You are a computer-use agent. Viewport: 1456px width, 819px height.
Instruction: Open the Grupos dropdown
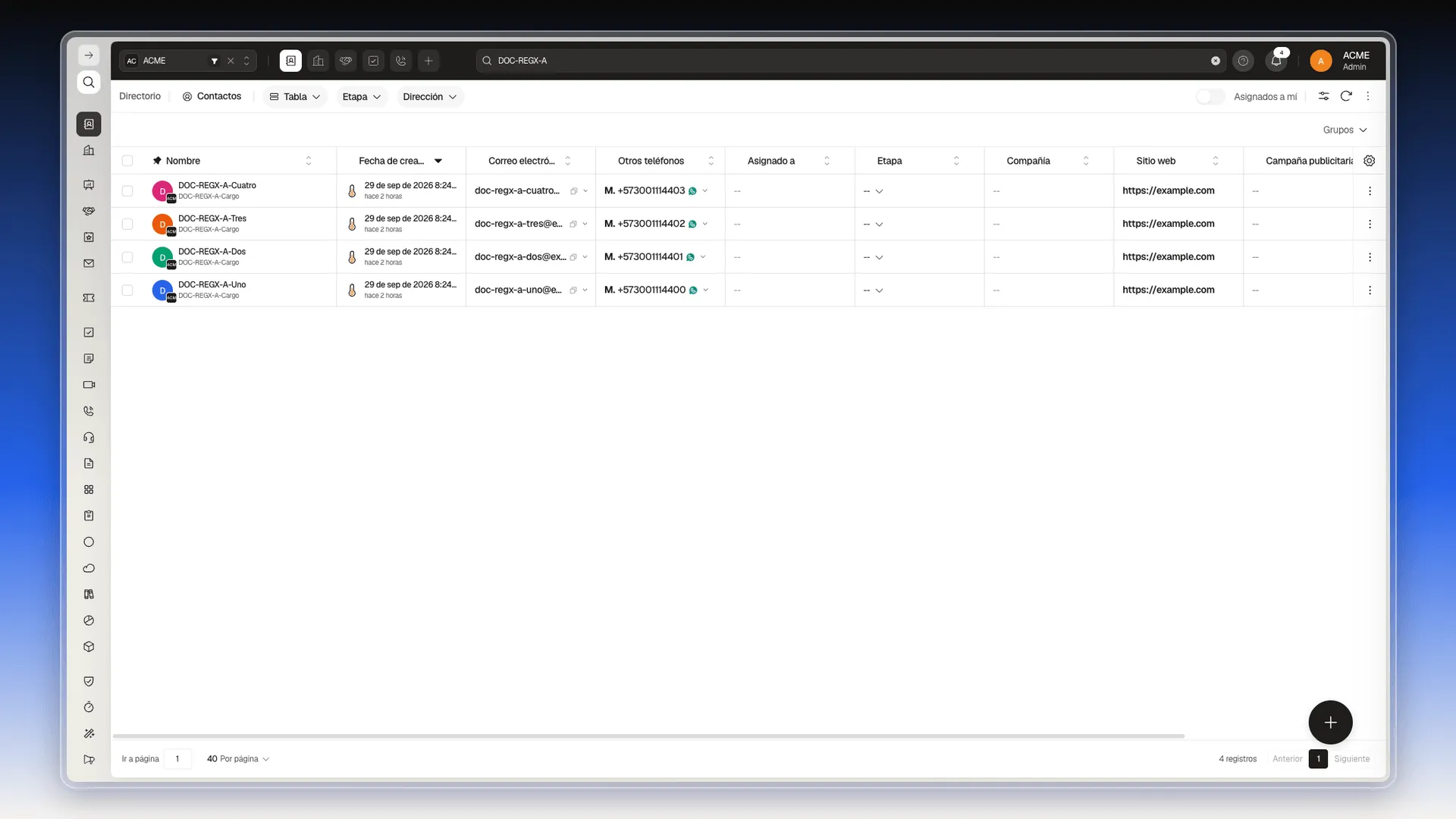(x=1345, y=130)
